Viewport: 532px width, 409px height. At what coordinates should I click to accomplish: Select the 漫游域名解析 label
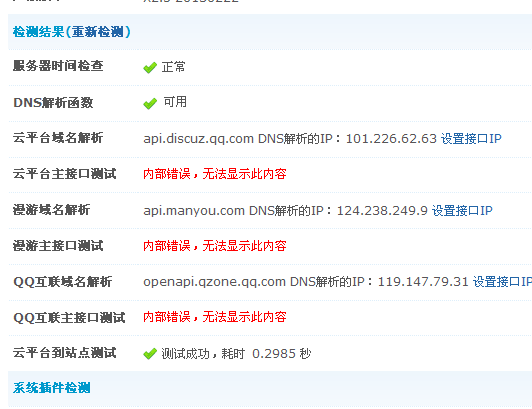tap(52, 210)
